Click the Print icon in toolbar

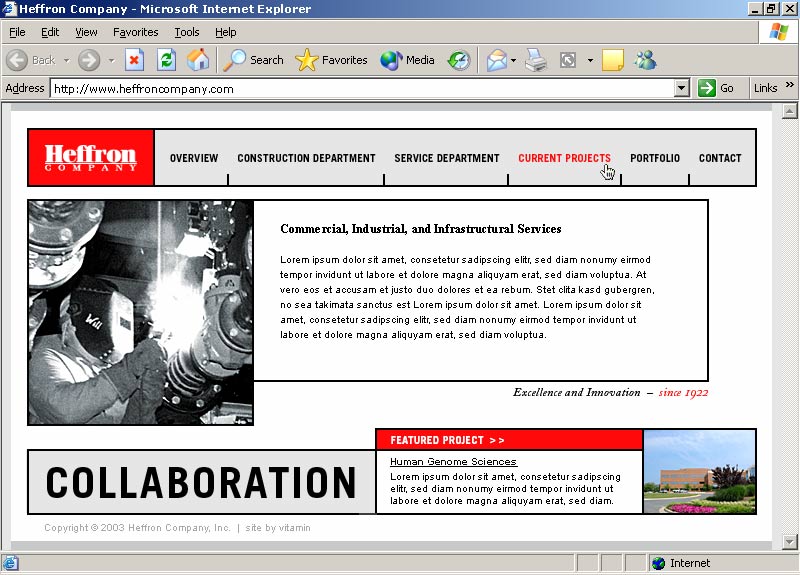point(537,60)
